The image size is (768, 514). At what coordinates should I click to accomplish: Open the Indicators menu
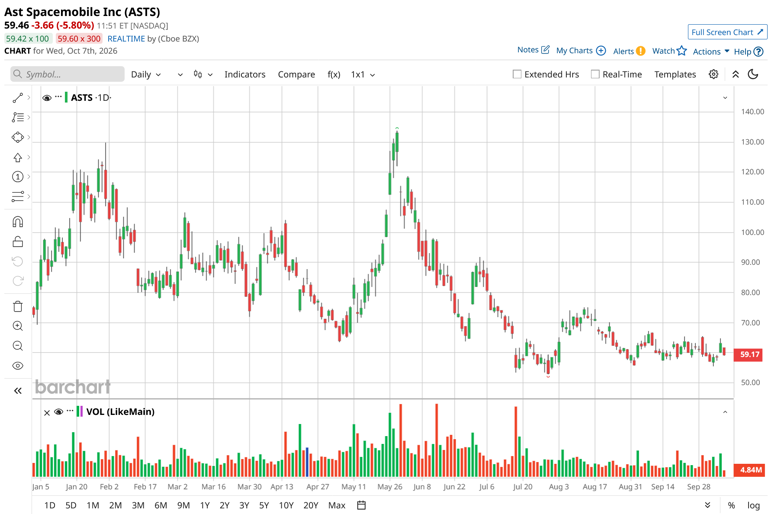(245, 74)
